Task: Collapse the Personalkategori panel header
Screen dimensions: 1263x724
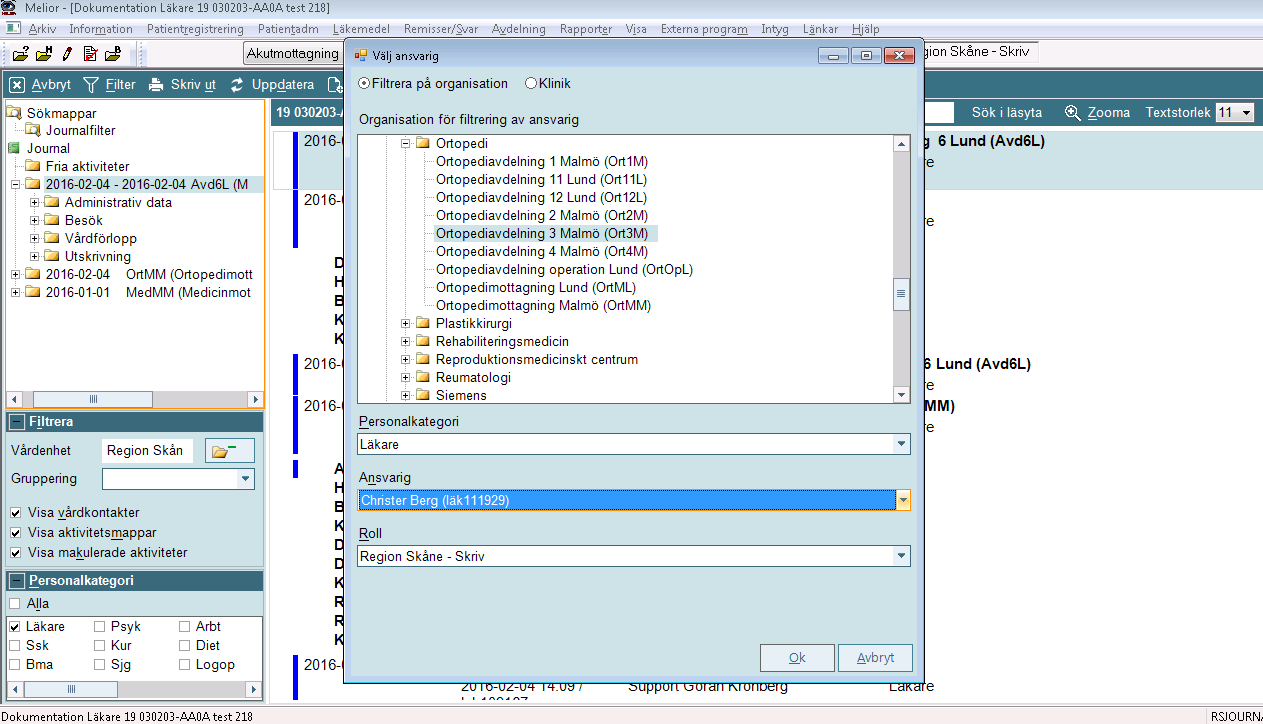Action: [x=17, y=580]
